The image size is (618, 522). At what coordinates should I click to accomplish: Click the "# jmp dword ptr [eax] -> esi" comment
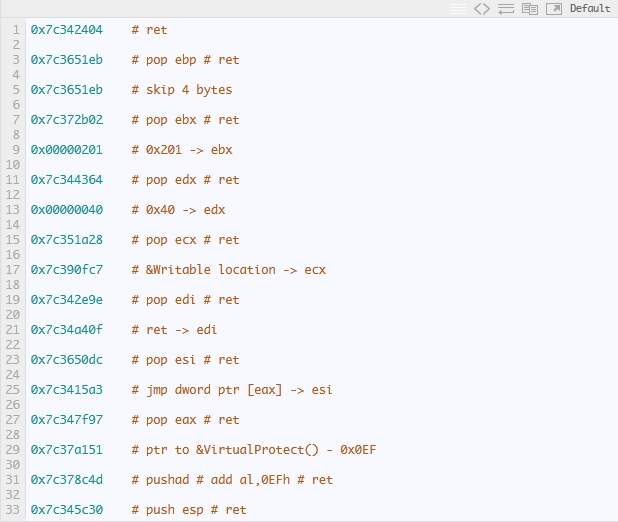232,390
